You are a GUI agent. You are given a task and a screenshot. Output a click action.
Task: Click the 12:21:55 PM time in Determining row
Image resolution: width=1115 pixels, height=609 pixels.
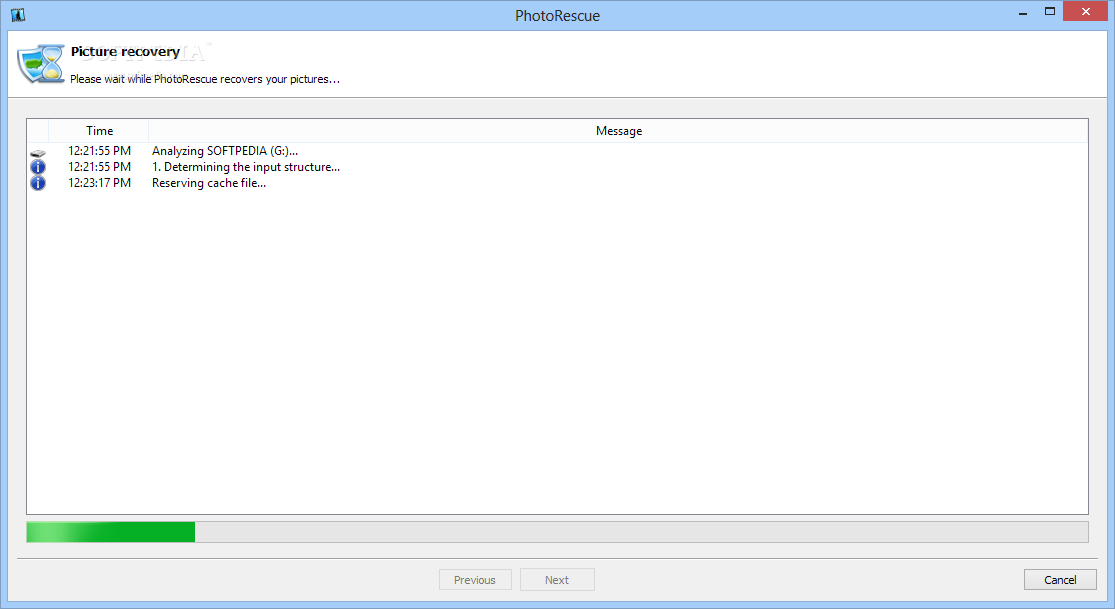[x=100, y=167]
